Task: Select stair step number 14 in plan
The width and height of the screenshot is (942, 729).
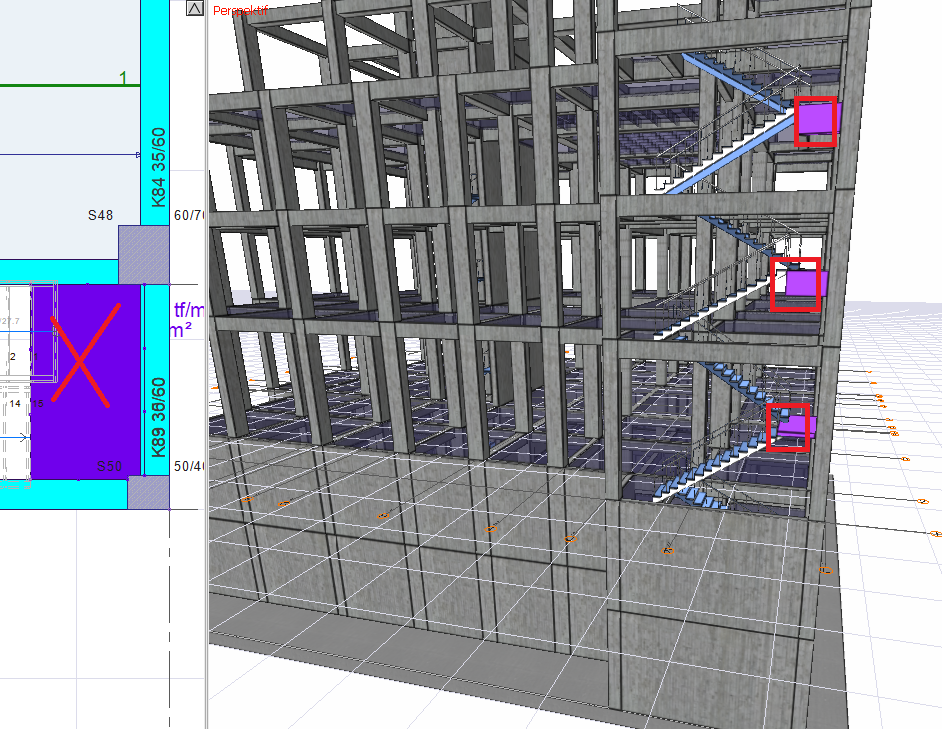Action: (15, 402)
